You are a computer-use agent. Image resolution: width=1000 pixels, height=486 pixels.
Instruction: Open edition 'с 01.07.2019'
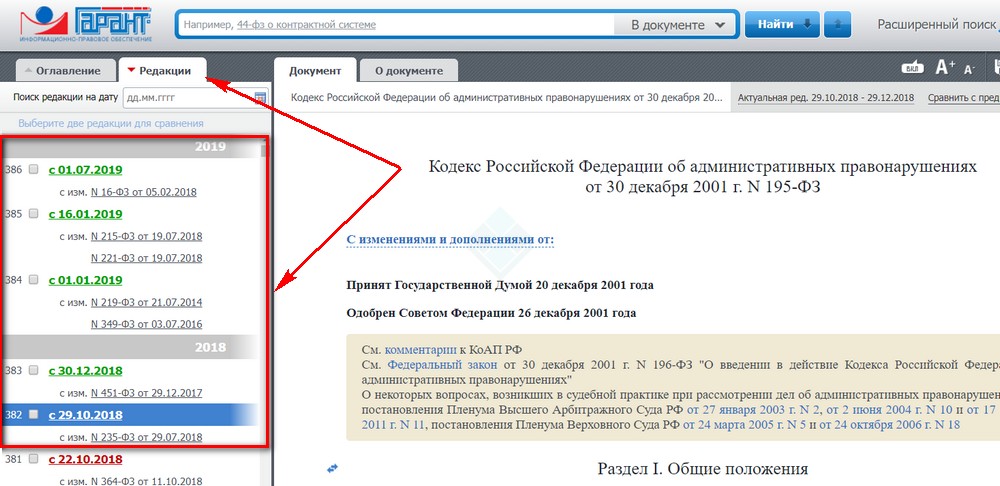pos(85,170)
